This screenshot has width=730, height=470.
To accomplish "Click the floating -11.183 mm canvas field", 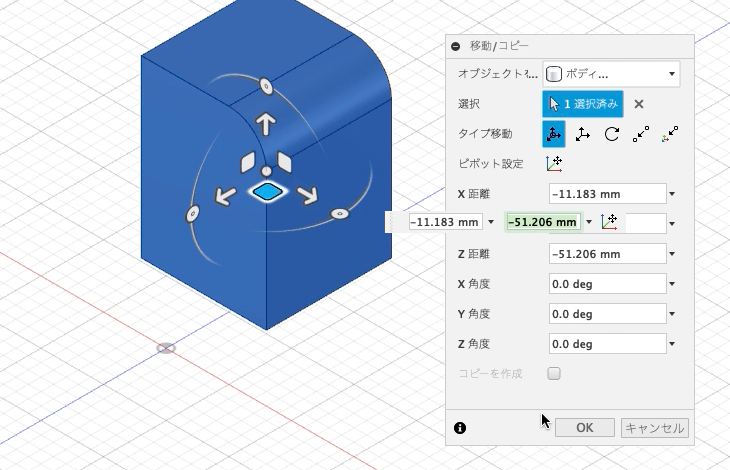I will point(446,222).
